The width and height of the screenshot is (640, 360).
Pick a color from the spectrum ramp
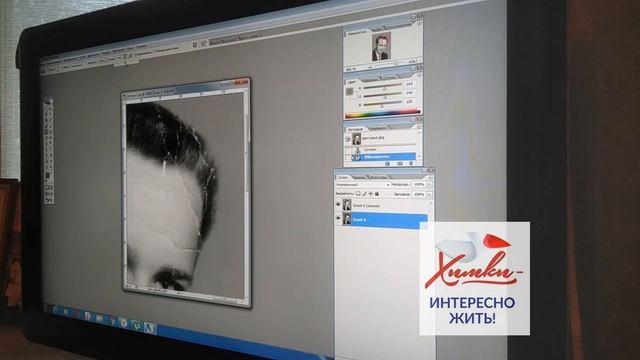click(382, 114)
